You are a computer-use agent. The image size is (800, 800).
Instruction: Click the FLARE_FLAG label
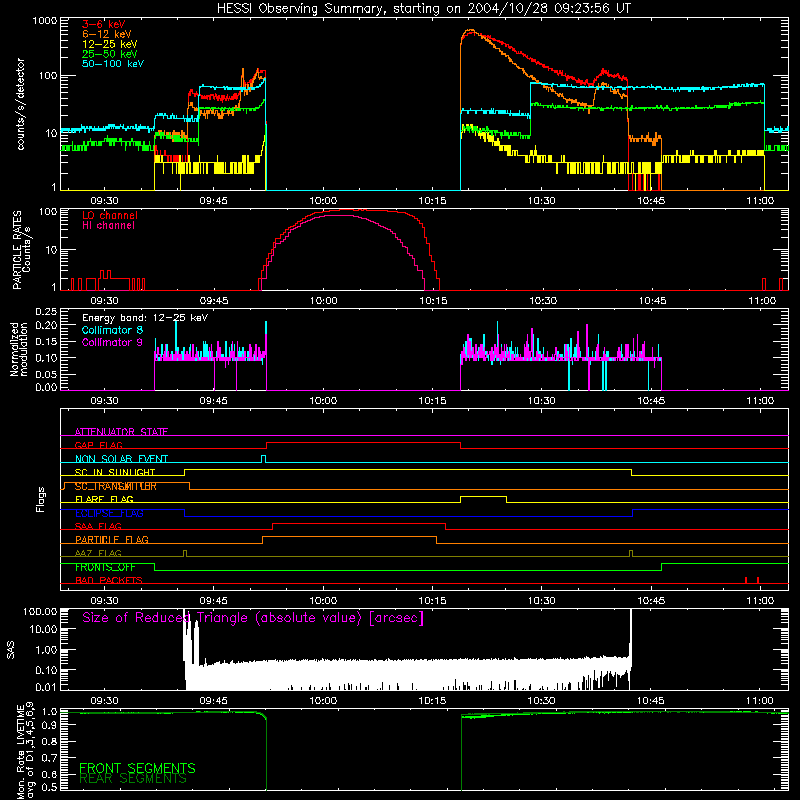(x=104, y=499)
